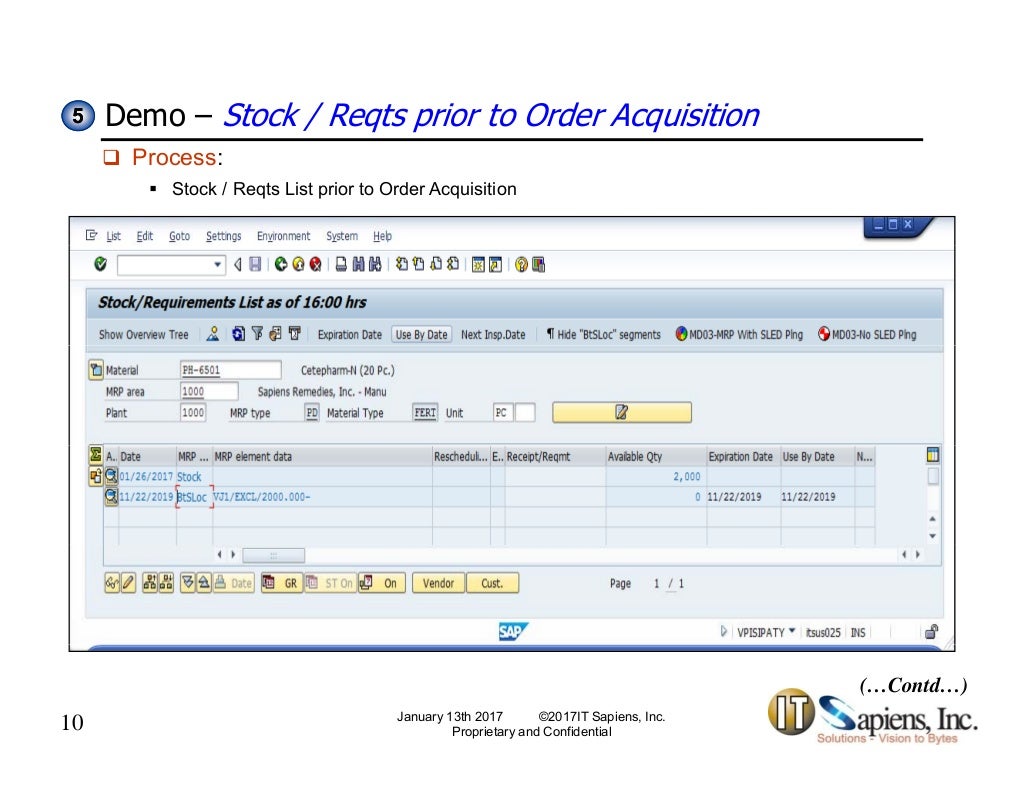Click the yellow Exit icon
The image size is (1024, 792).
pos(298,264)
